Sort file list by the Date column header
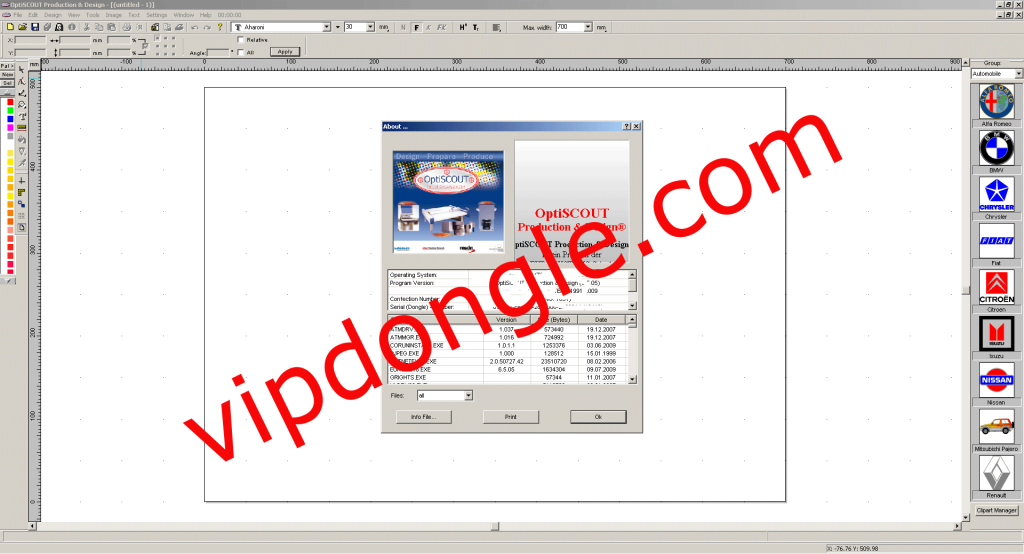 point(601,319)
